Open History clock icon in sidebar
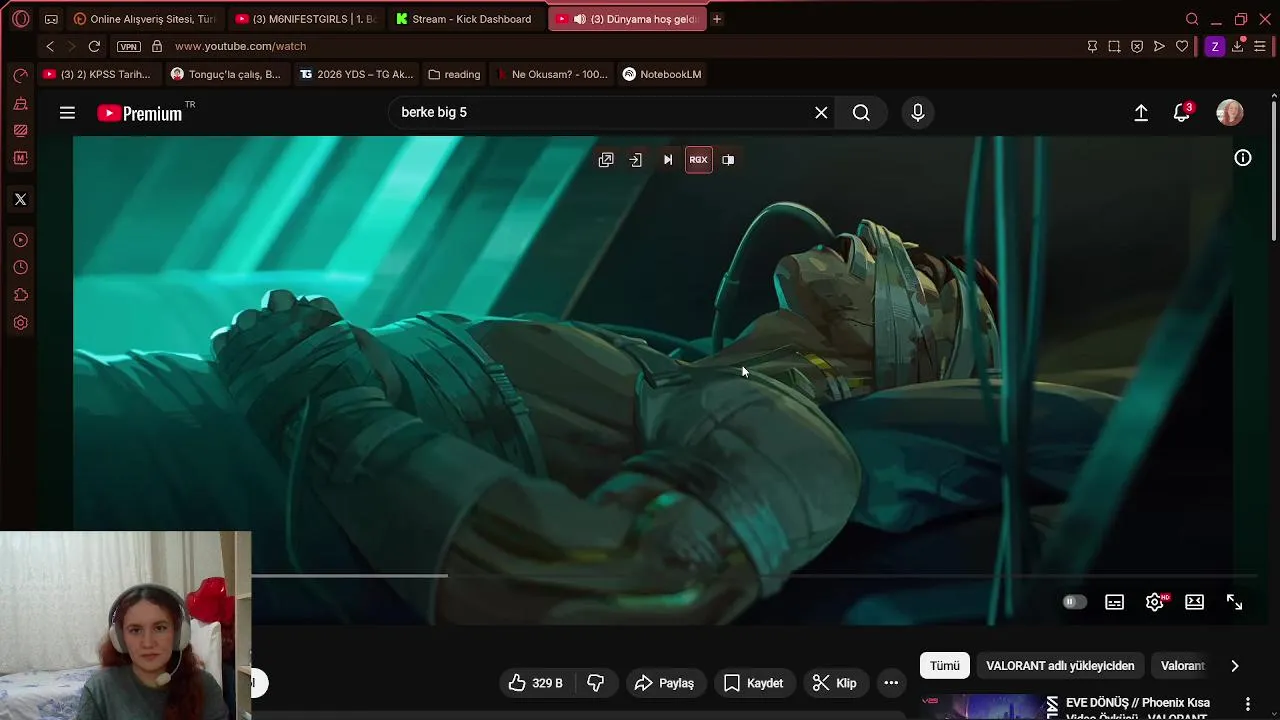This screenshot has width=1280, height=720. pyautogui.click(x=20, y=268)
